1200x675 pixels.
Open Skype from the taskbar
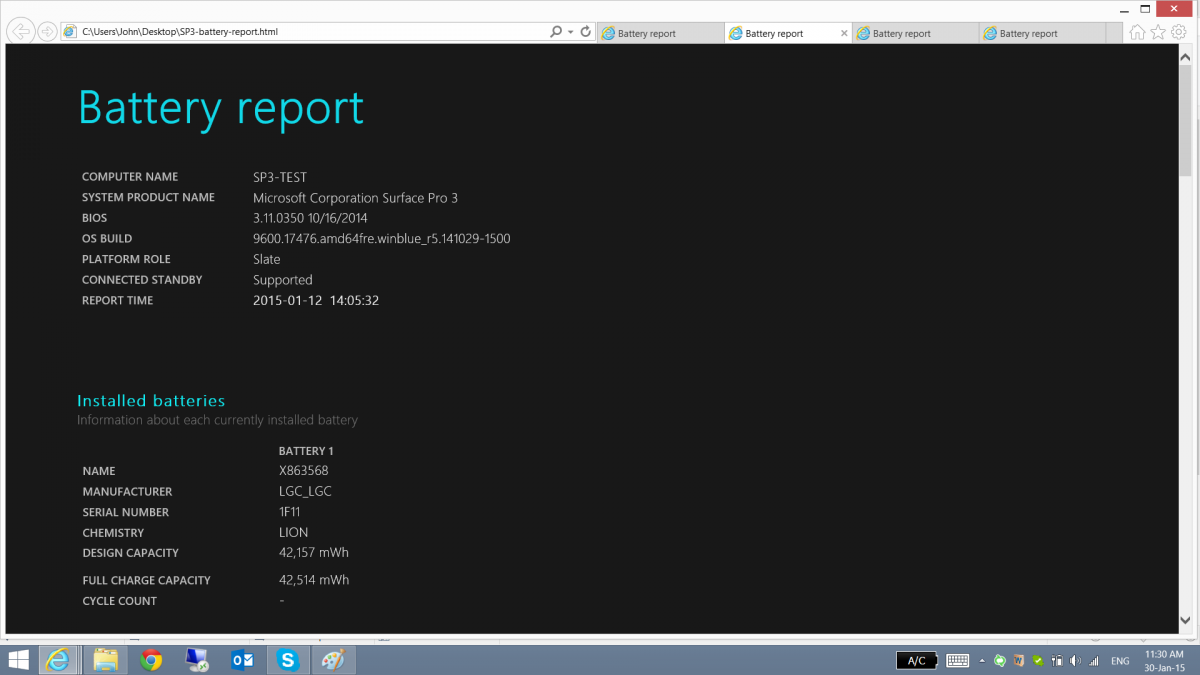[x=289, y=660]
